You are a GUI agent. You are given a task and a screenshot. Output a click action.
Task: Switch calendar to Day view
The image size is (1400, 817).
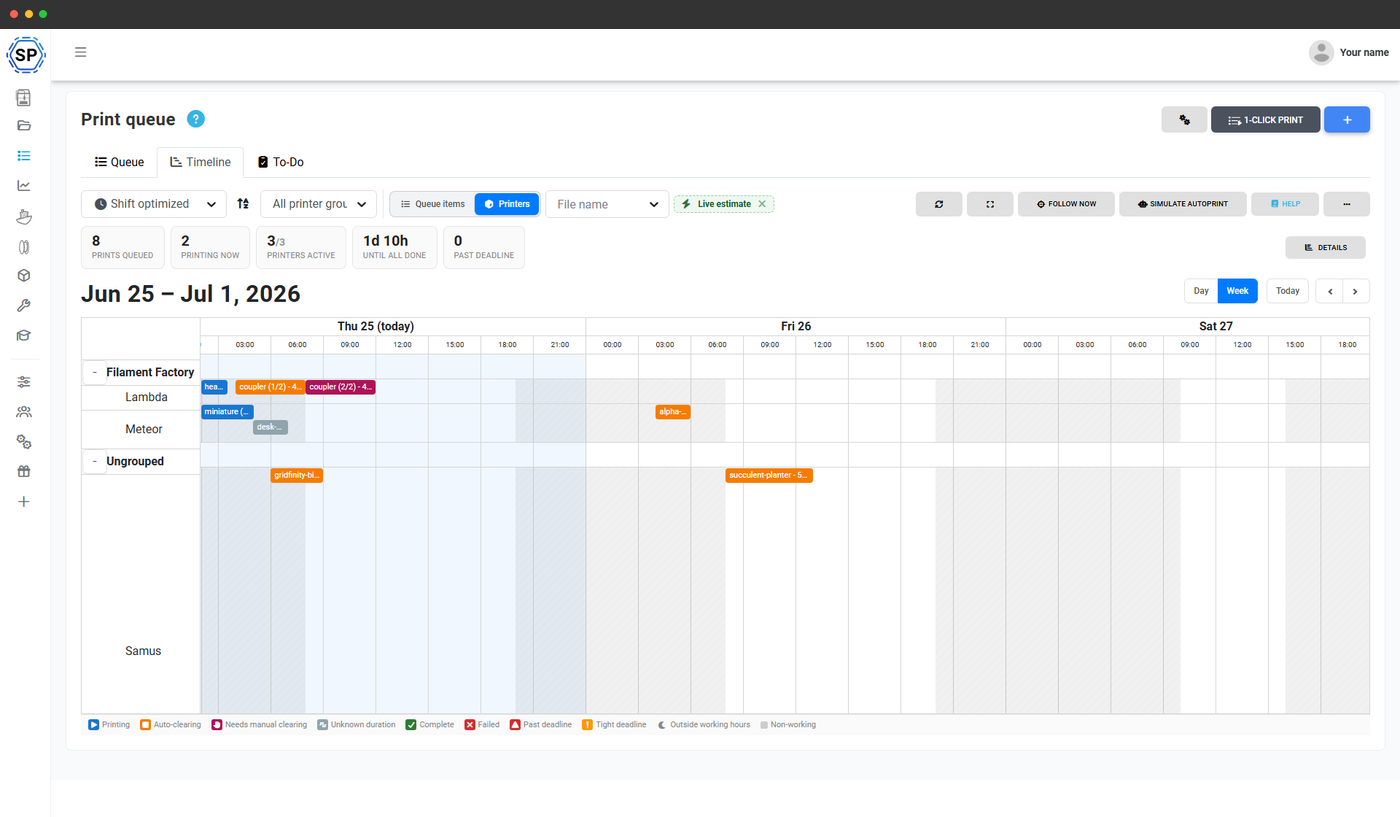(1201, 291)
